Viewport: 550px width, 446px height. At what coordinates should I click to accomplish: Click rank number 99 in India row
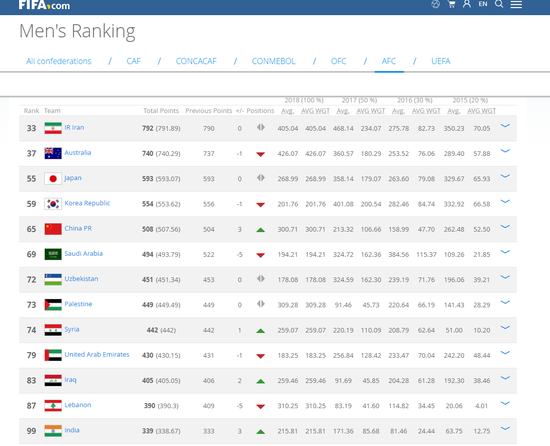point(31,431)
